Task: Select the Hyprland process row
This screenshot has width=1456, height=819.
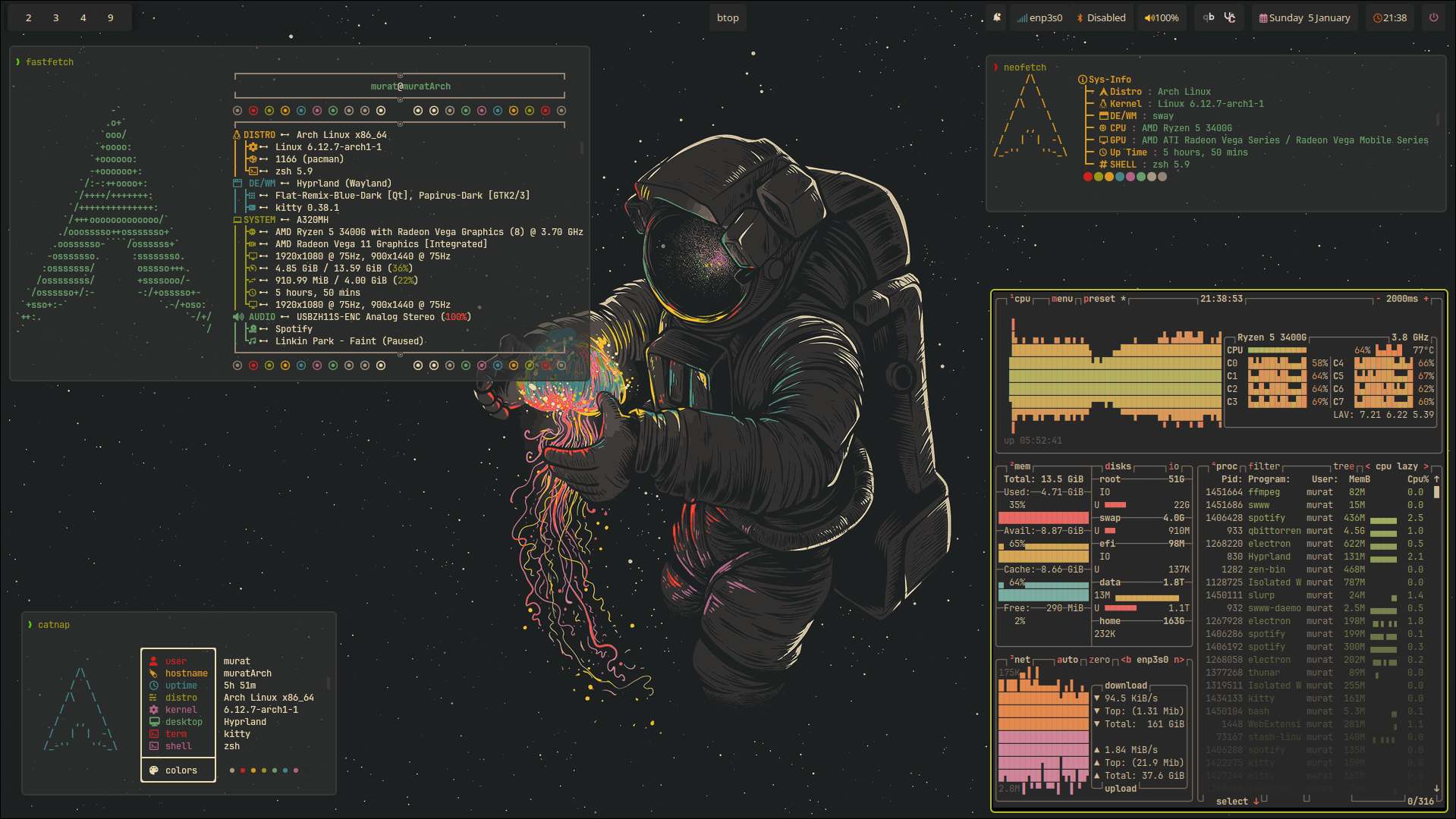Action: pos(1316,557)
